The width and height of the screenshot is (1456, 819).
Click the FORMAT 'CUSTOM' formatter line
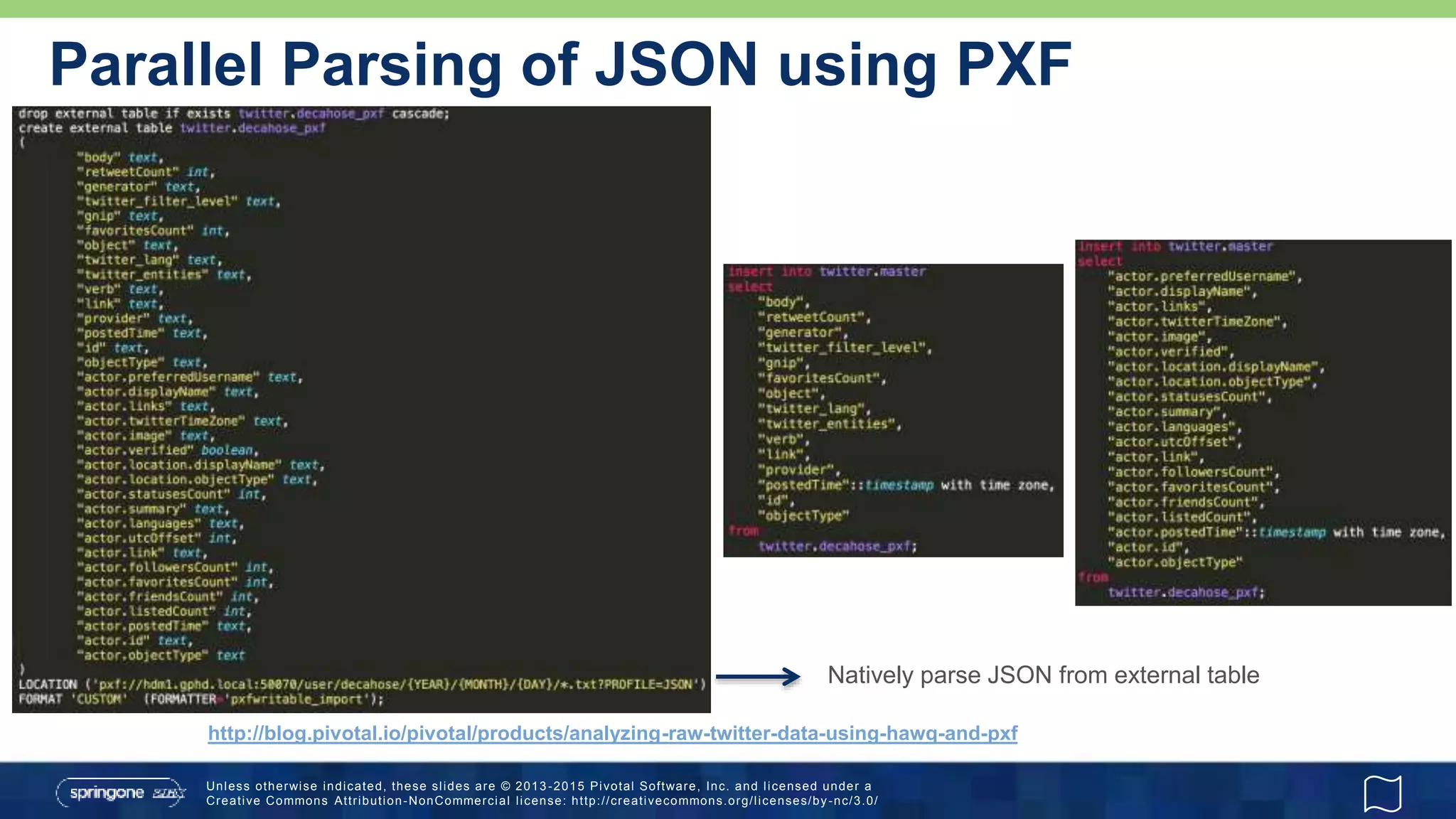tap(201, 699)
